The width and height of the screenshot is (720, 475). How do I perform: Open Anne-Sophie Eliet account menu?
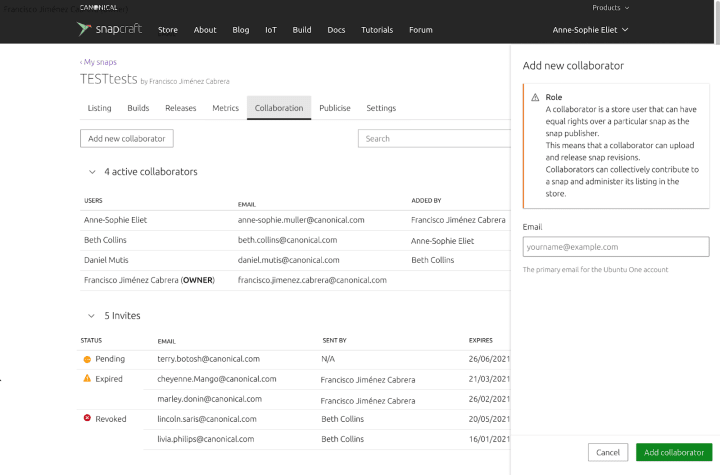[x=590, y=30]
